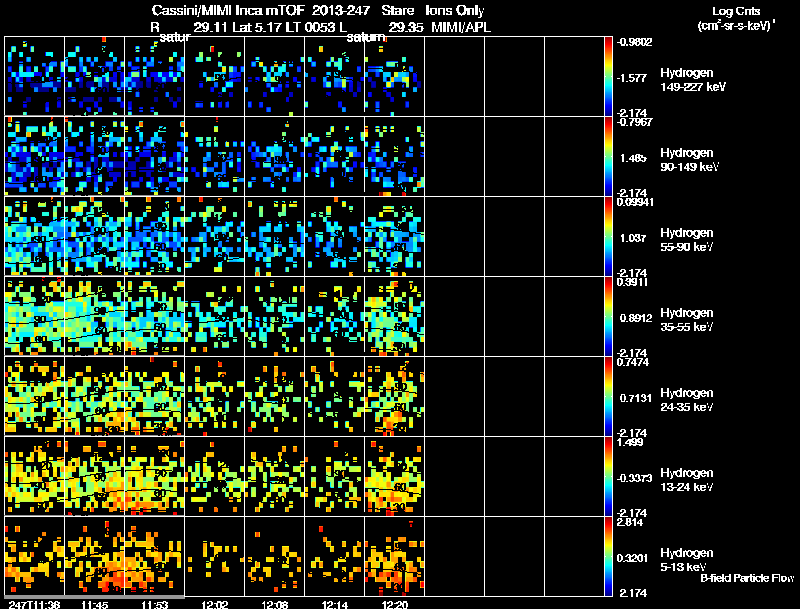Open the 149-227 keV panel at 247T11:38
The width and height of the screenshot is (800, 609).
pyautogui.click(x=35, y=76)
